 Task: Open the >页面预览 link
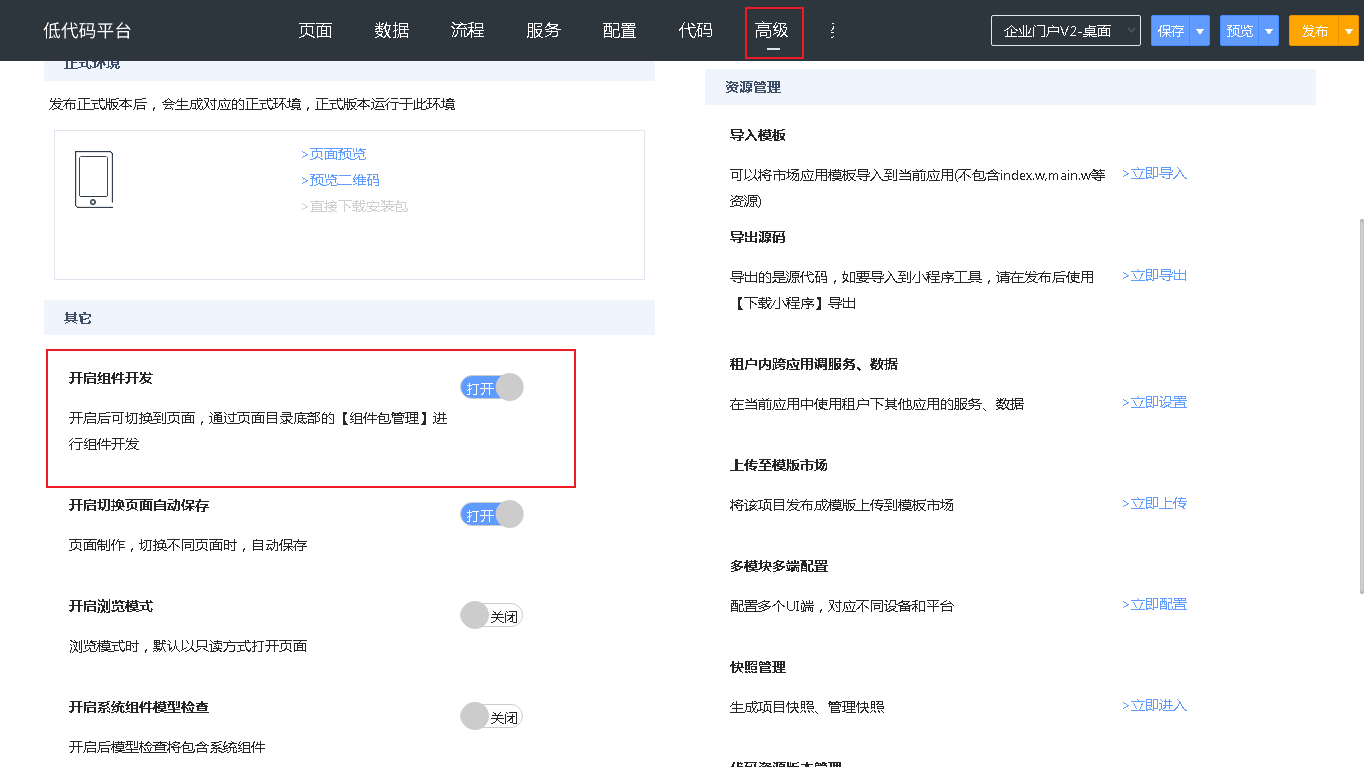pos(334,154)
